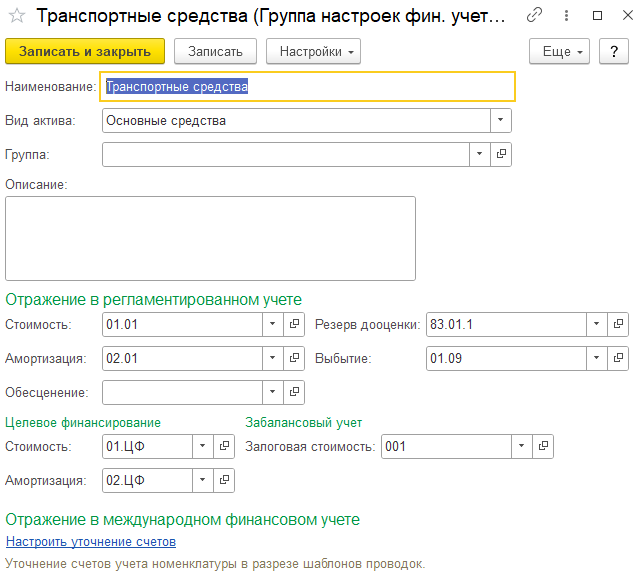Open Обесценение account icon
640x579 pixels.
(294, 392)
